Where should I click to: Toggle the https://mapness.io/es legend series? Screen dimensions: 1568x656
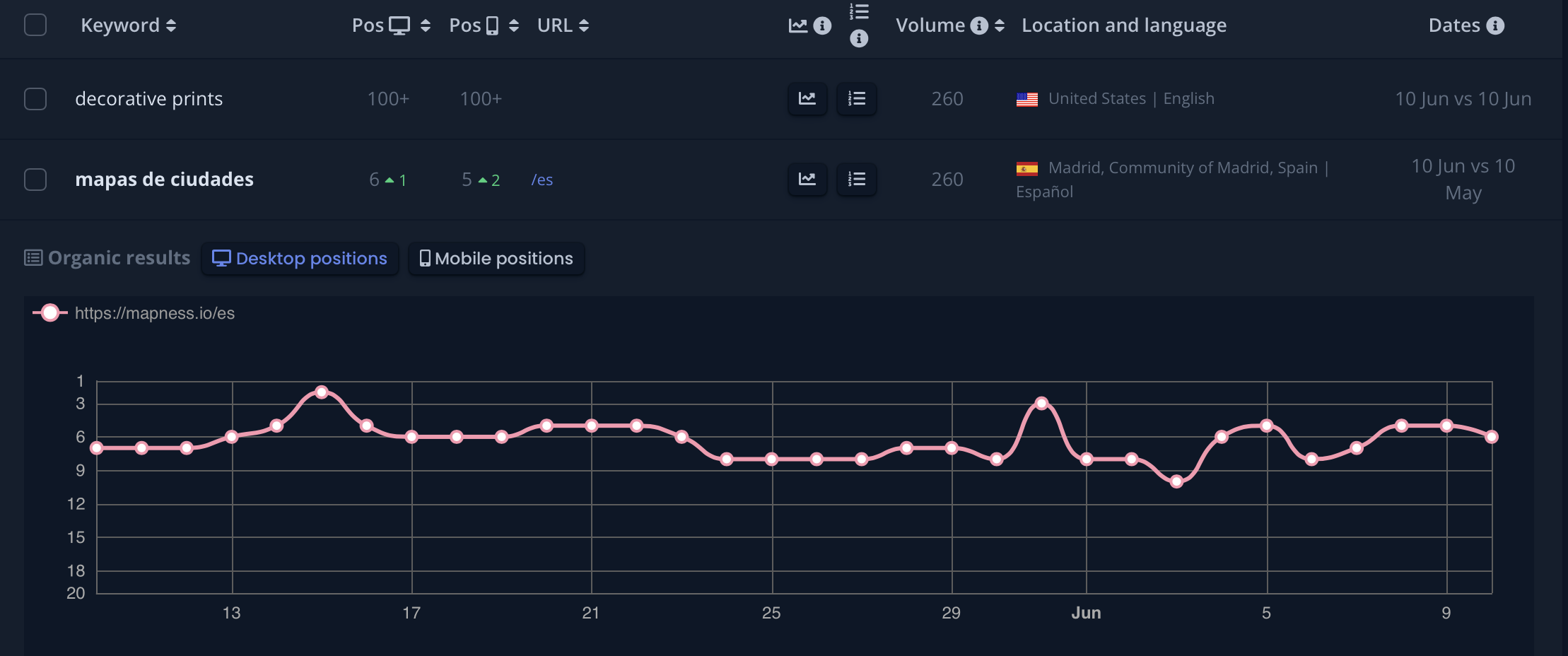click(134, 313)
